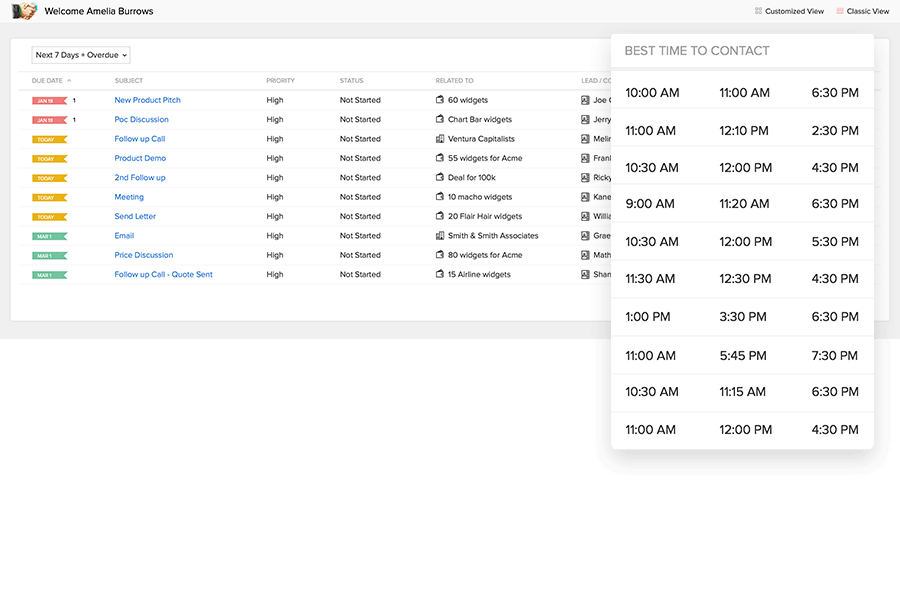900x600 pixels.
Task: Open the Product Demo task
Action: [x=140, y=158]
